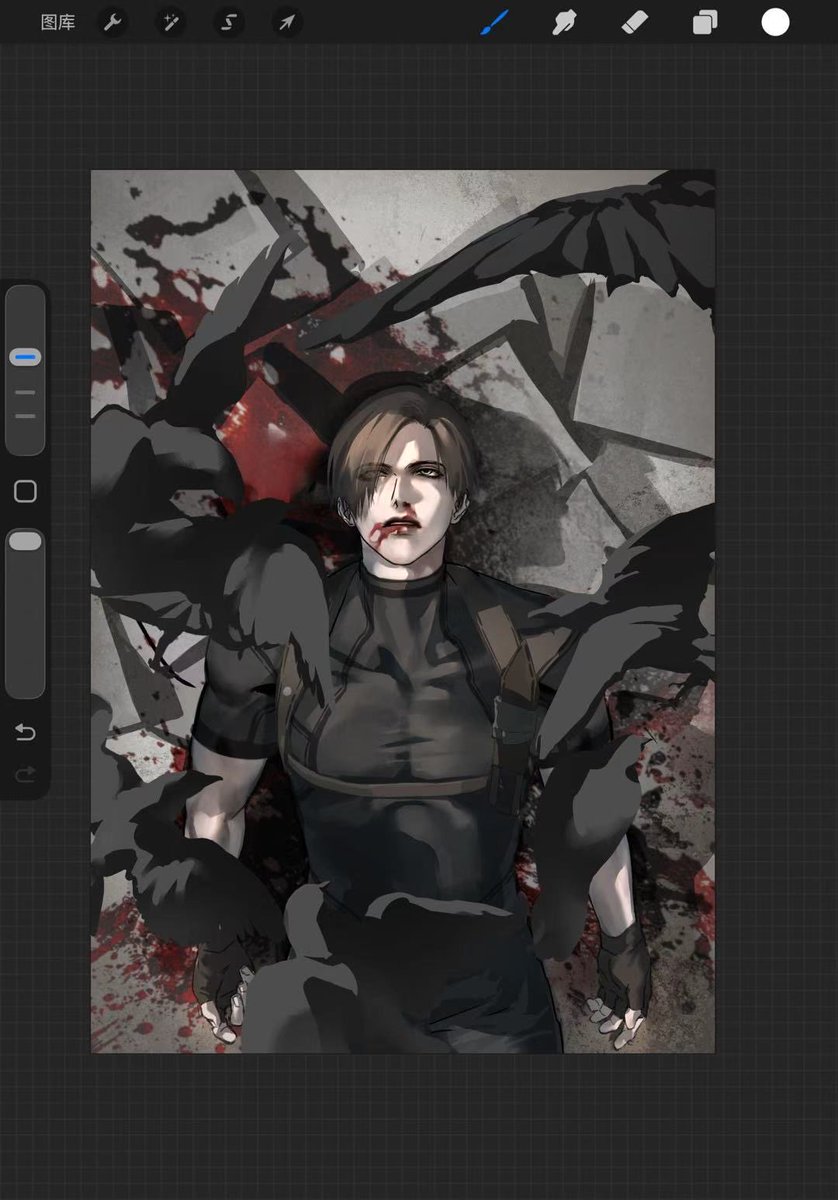Undo the last stroke

point(25,733)
